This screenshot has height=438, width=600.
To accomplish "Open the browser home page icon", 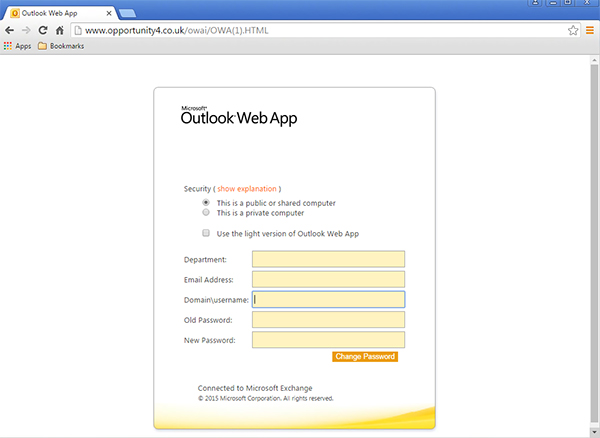I will (60, 30).
